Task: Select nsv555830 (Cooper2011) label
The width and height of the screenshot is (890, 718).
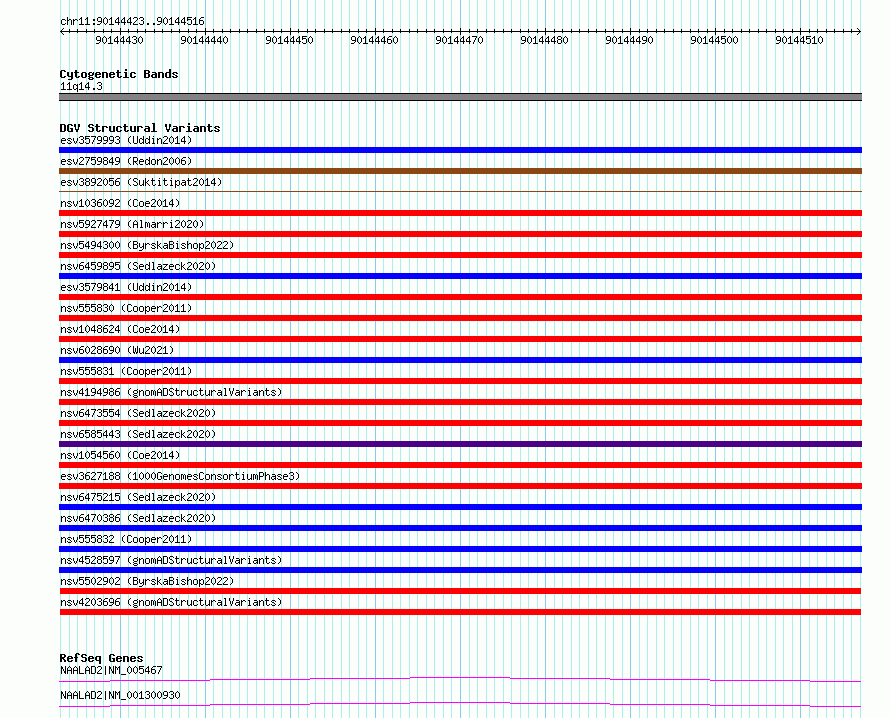Action: 126,308
